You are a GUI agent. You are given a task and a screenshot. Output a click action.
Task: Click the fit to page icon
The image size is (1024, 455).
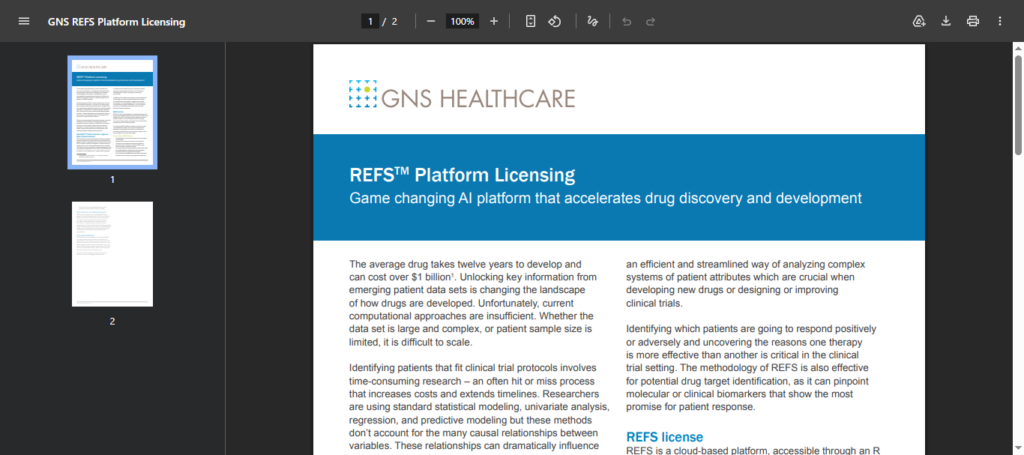click(531, 21)
